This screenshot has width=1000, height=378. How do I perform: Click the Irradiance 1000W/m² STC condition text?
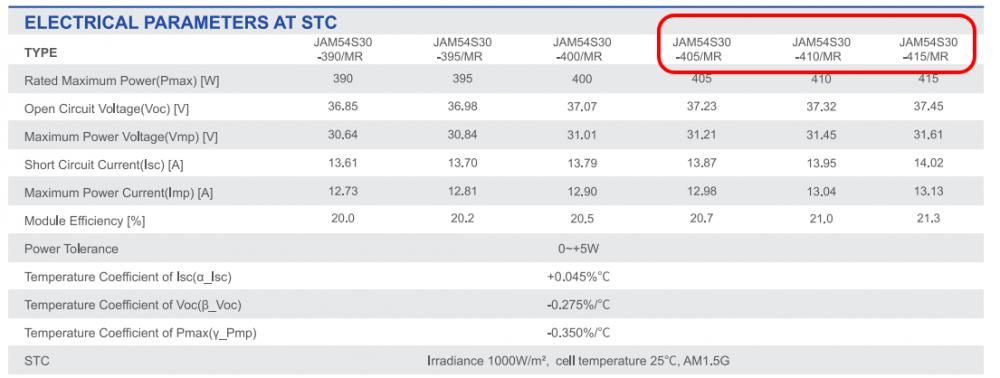click(x=488, y=361)
